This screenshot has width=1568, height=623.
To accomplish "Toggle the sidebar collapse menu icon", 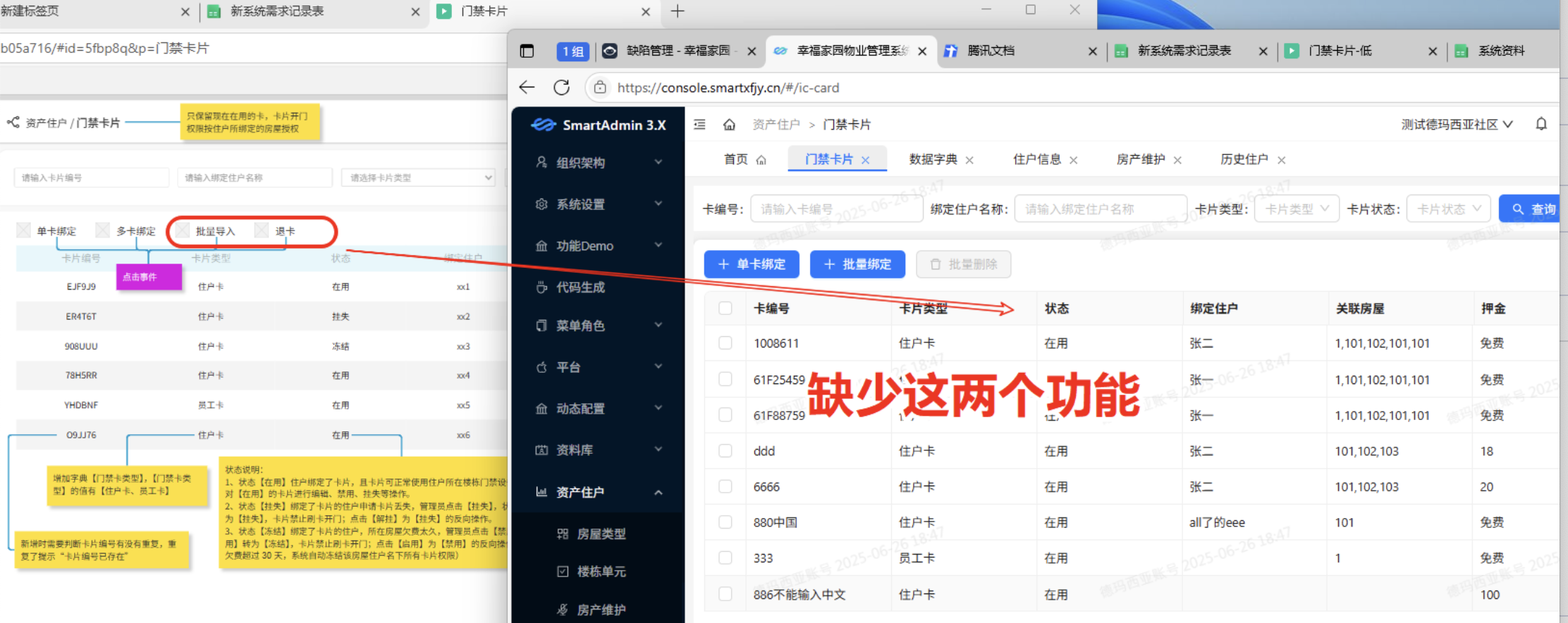I will tap(699, 125).
